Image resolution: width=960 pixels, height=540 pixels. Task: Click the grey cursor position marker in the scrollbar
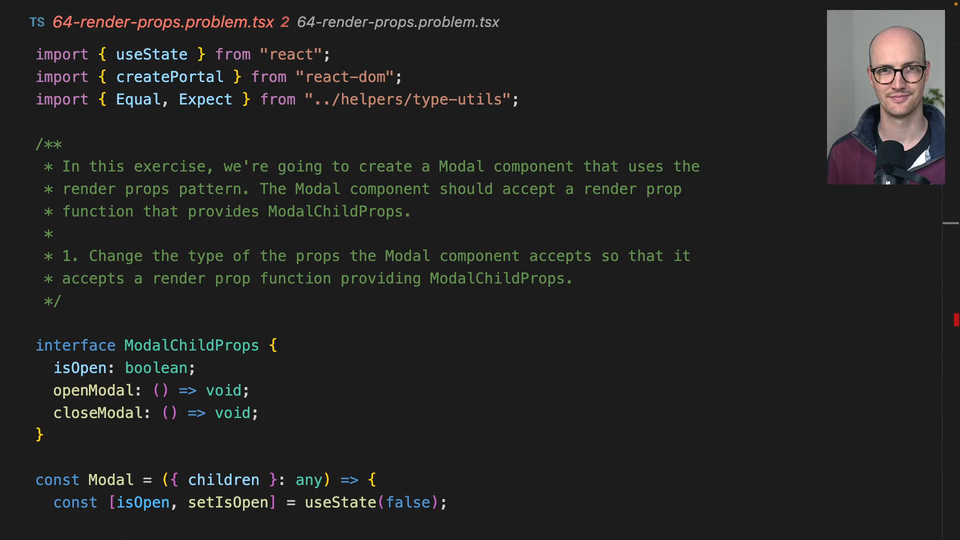click(x=950, y=223)
